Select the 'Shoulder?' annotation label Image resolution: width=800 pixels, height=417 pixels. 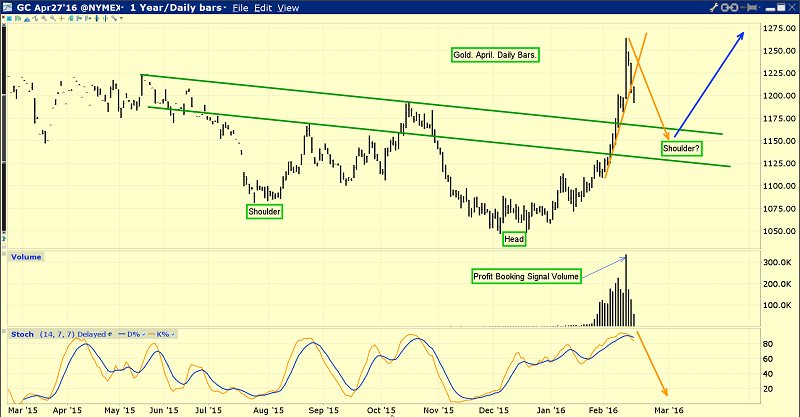pos(681,149)
